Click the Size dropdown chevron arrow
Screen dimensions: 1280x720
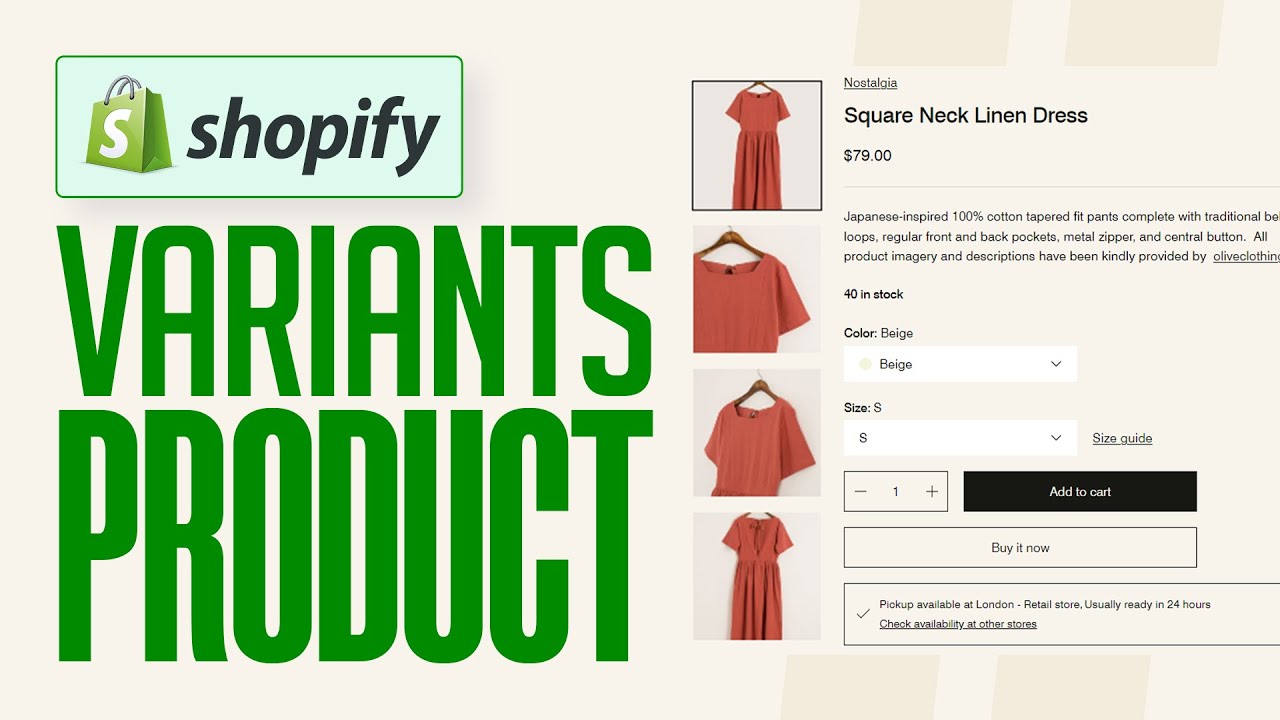coord(1056,438)
